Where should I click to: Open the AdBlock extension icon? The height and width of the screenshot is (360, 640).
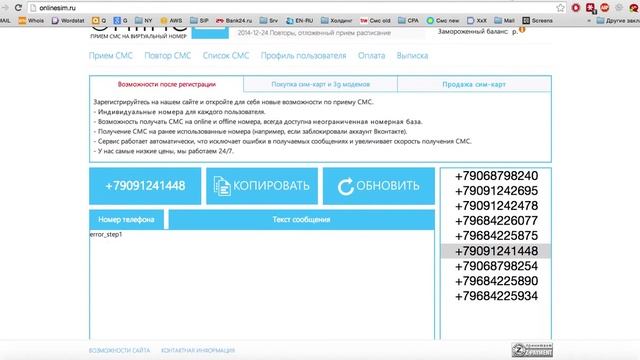[x=605, y=7]
